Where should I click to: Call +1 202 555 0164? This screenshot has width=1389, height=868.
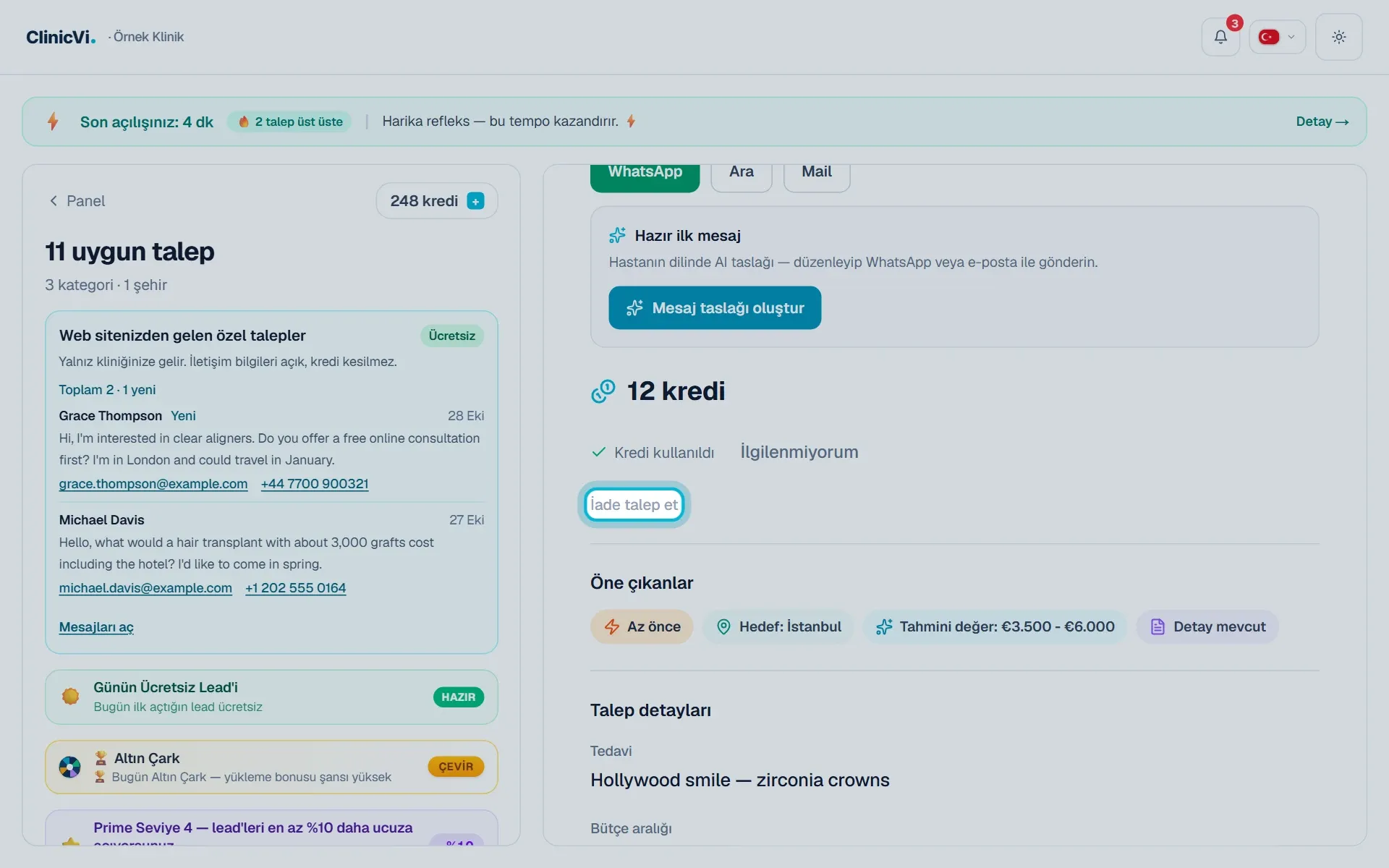pyautogui.click(x=295, y=588)
